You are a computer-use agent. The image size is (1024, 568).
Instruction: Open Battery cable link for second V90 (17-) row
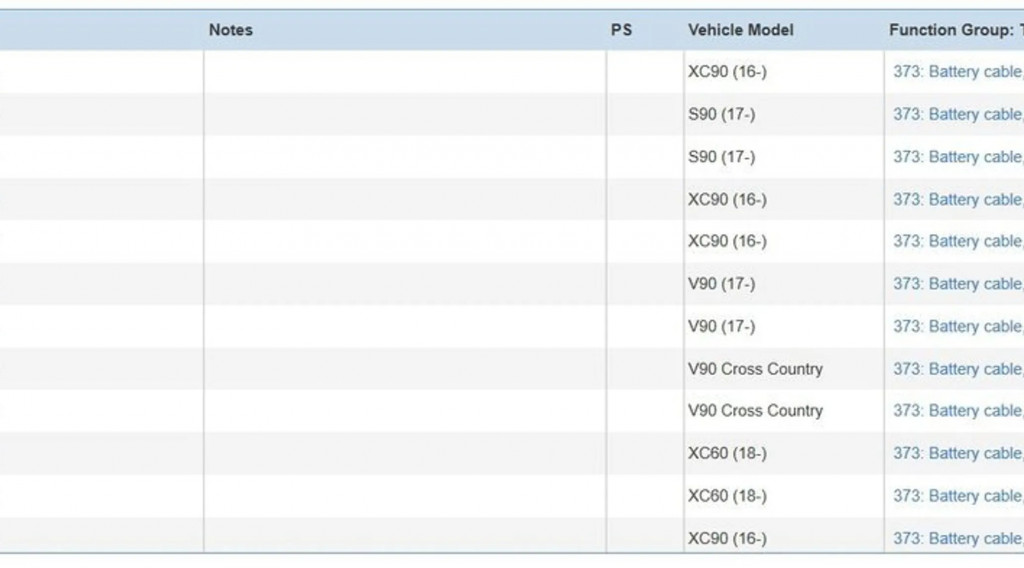click(x=957, y=326)
